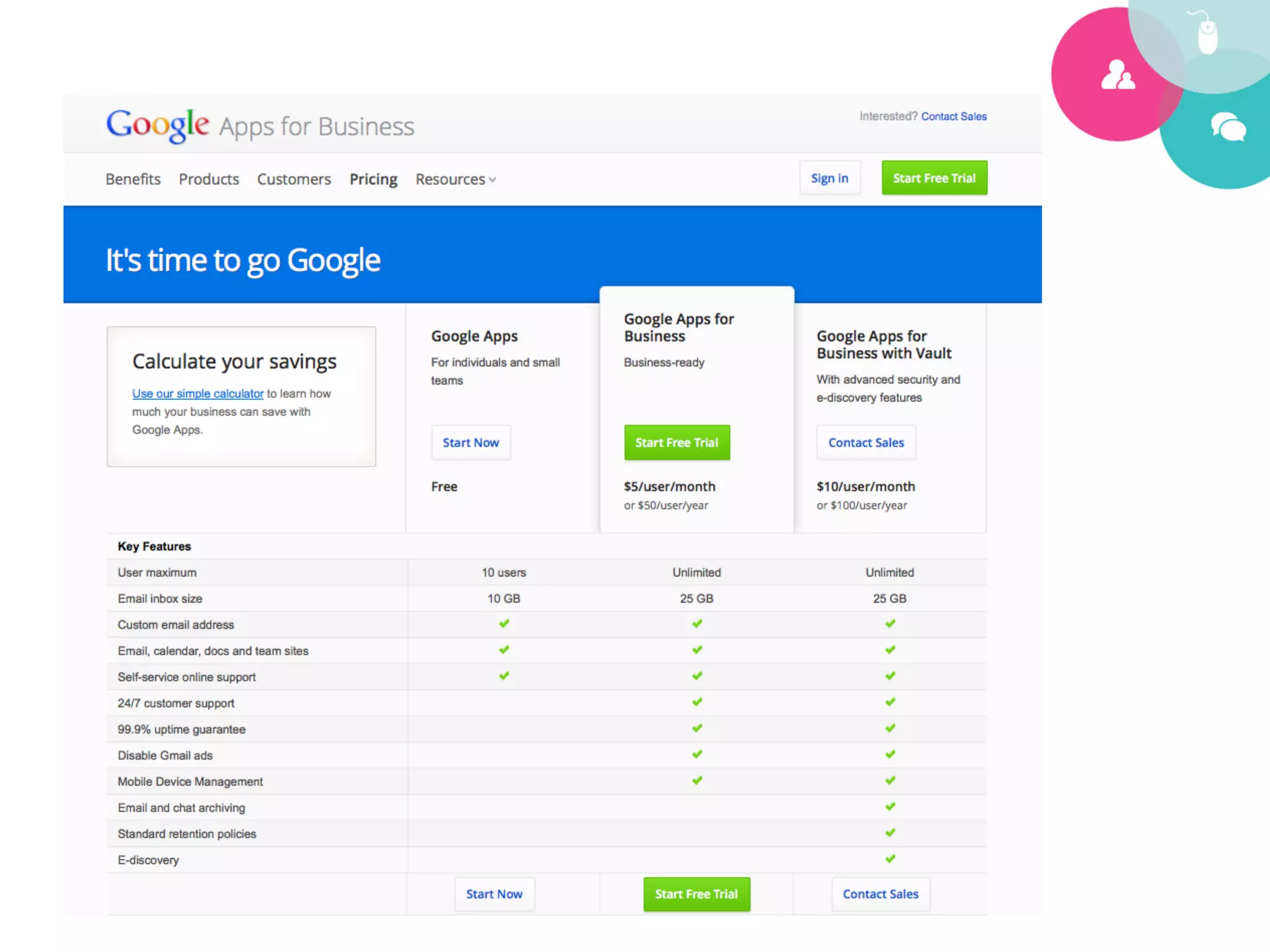The image size is (1270, 952).
Task: Expand the Resources dropdown menu
Action: tap(450, 179)
